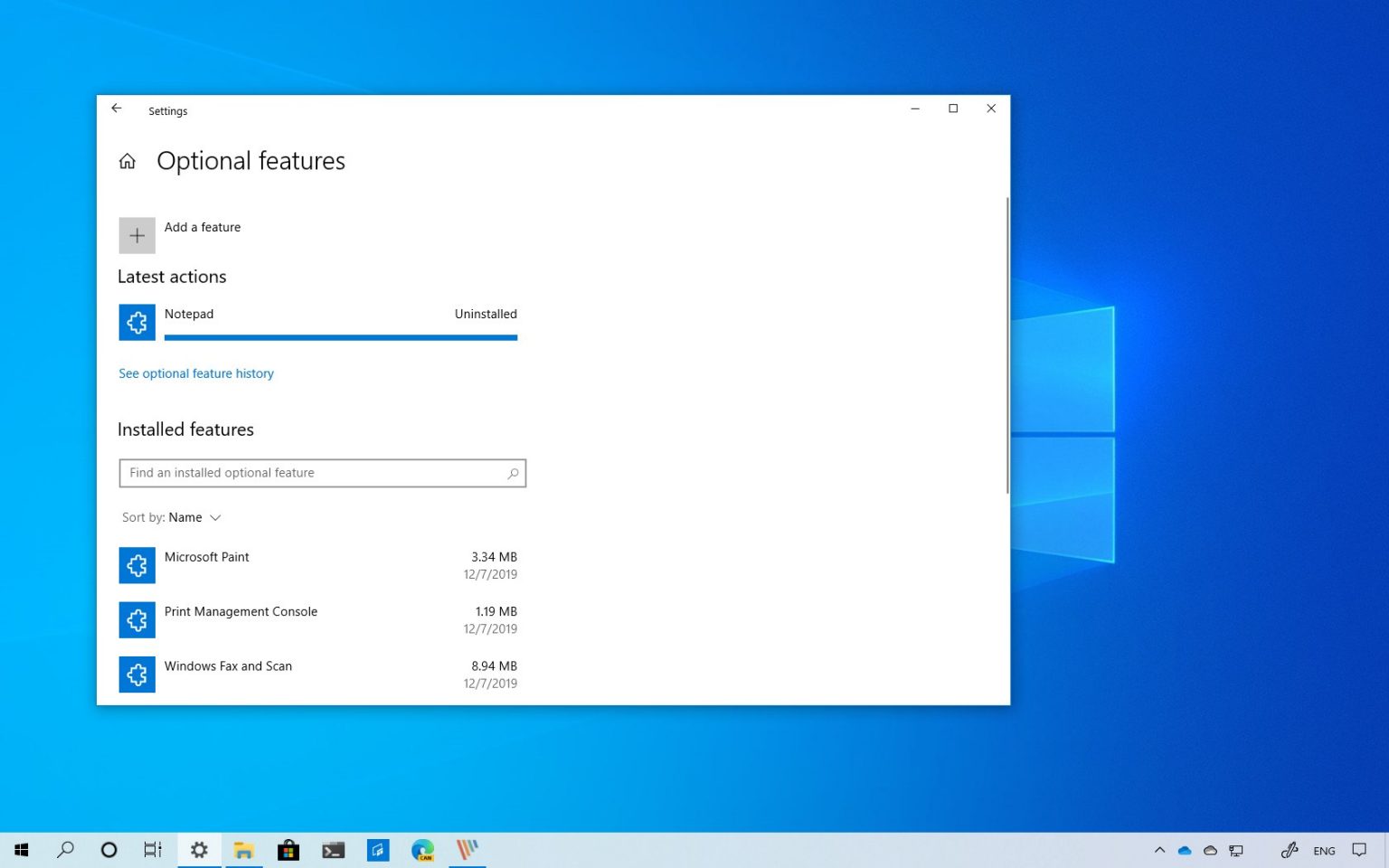Image resolution: width=1389 pixels, height=868 pixels.
Task: Maximize the Settings window
Action: click(953, 108)
